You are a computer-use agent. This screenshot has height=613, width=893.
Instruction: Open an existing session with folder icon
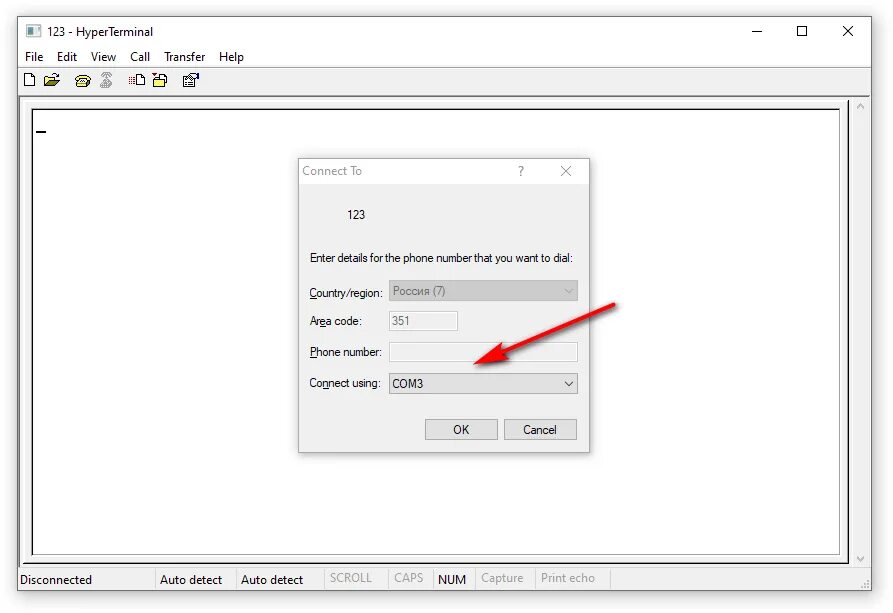tap(52, 80)
